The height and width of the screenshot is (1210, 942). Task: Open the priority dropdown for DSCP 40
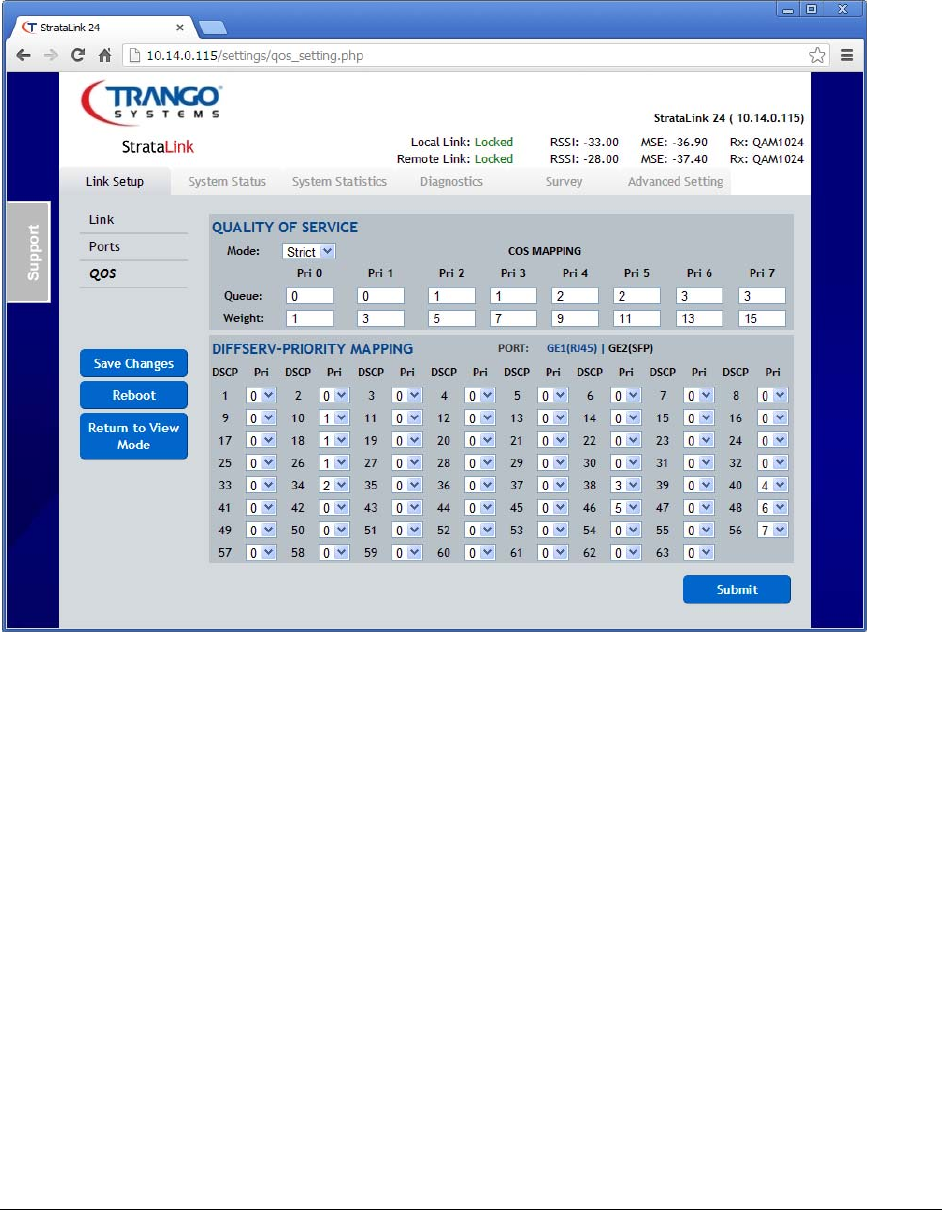tap(773, 485)
